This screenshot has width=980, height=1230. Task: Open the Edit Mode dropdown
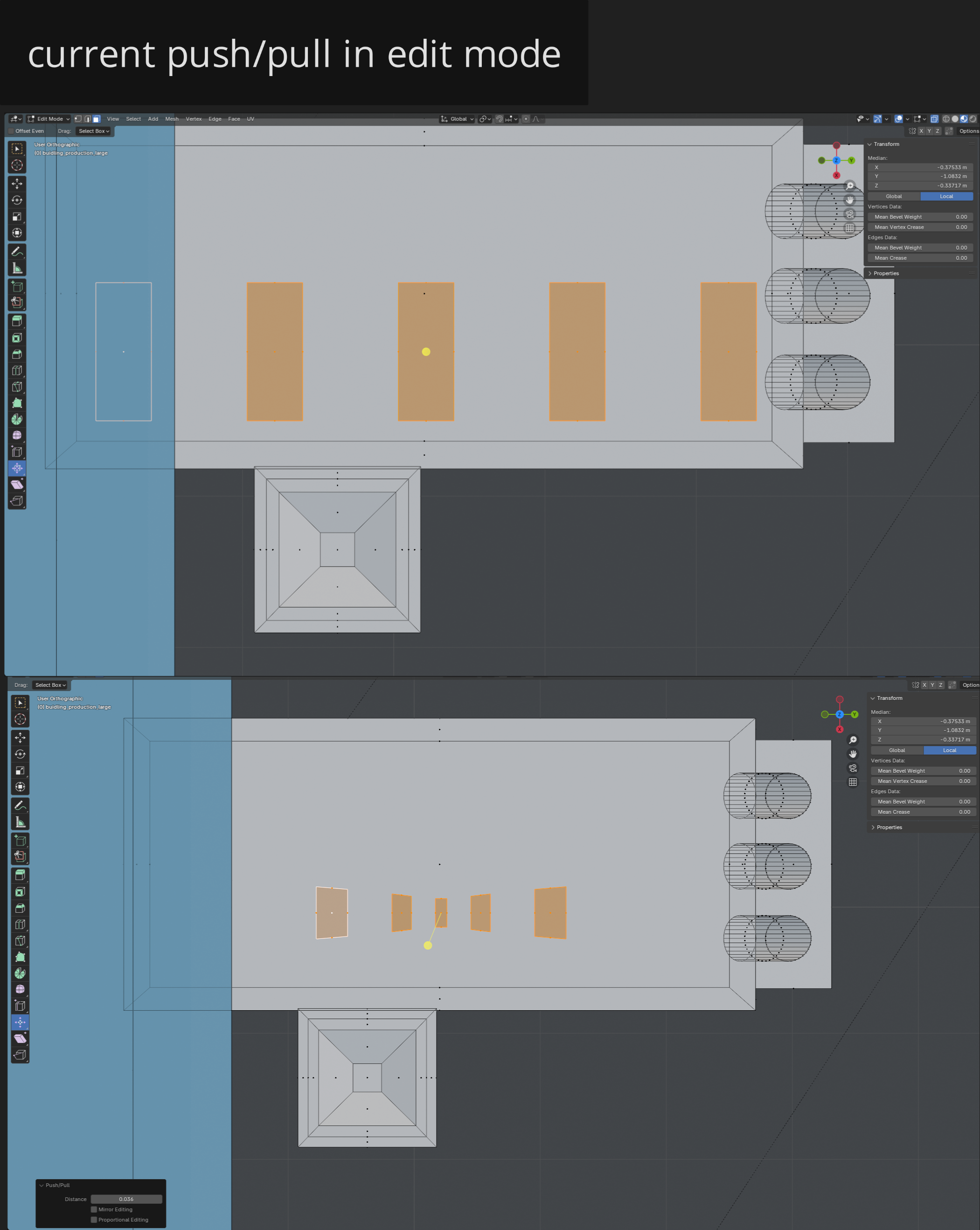[49, 119]
